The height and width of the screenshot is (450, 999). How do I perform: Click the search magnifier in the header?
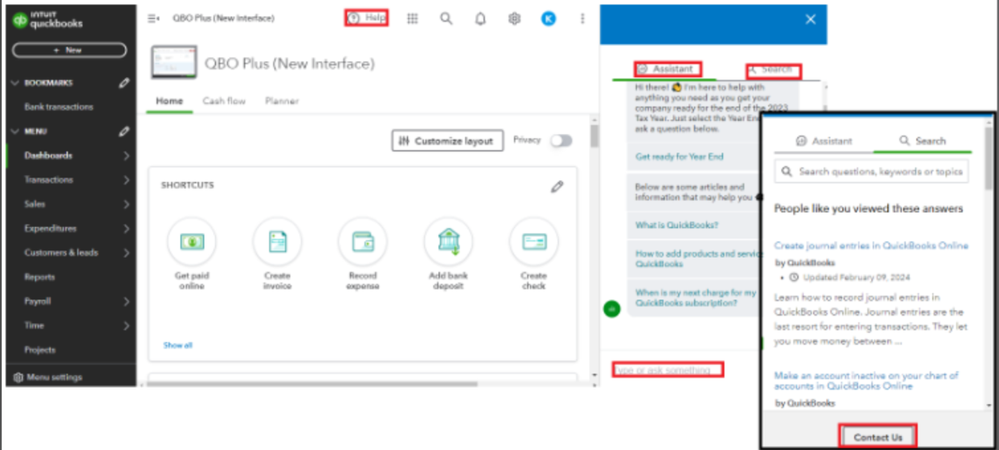point(446,18)
